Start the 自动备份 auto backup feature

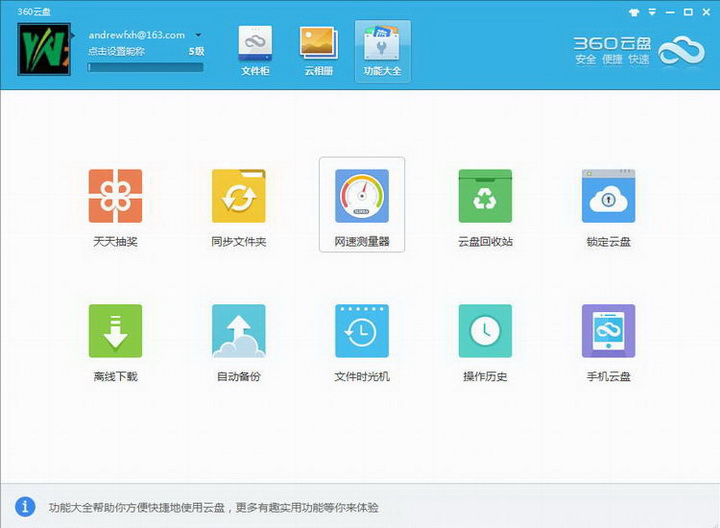(238, 331)
